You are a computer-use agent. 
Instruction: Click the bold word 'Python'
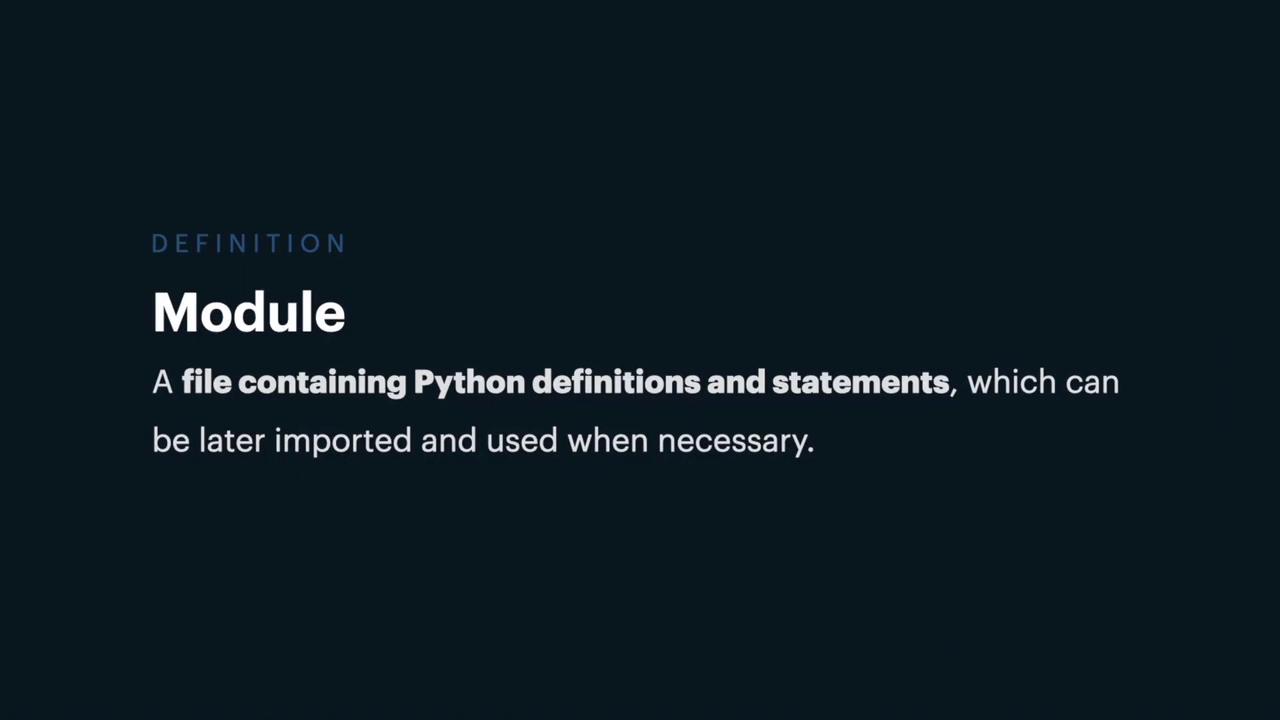[468, 383]
